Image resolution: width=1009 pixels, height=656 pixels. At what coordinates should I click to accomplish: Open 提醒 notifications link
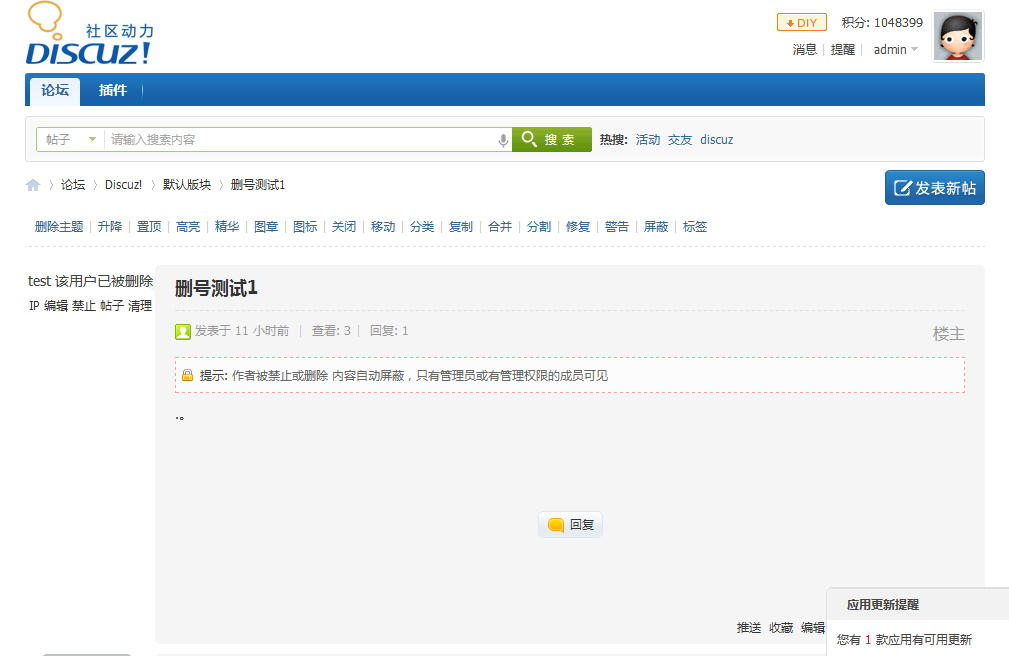tap(842, 50)
